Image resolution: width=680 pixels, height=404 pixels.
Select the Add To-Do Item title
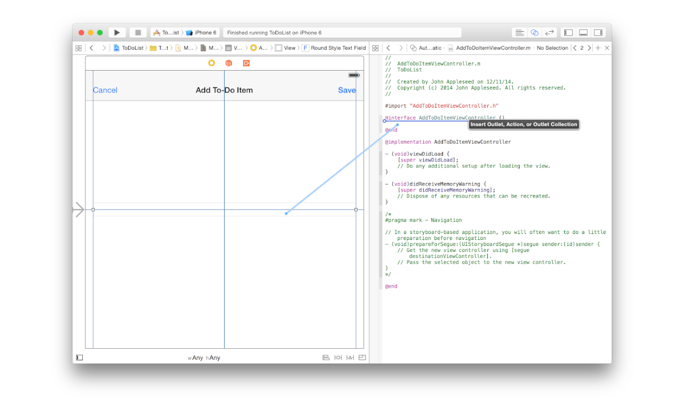point(224,90)
